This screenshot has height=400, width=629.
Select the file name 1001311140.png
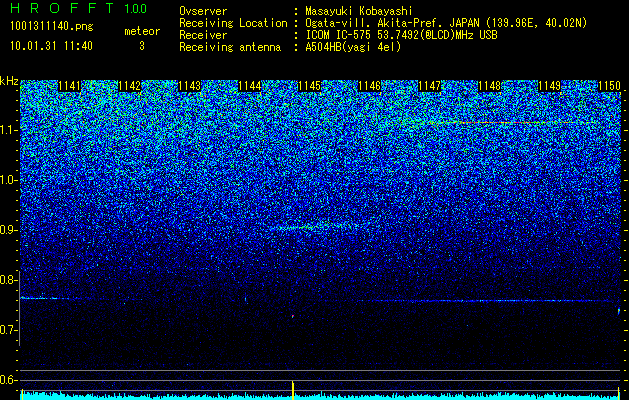52,26
